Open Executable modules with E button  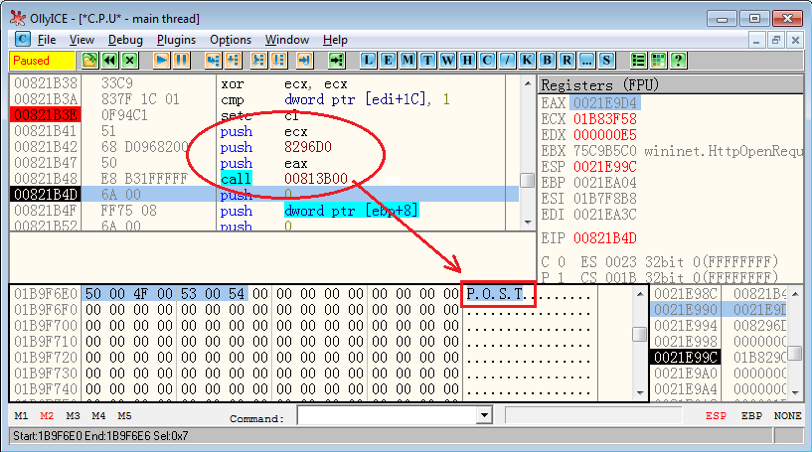click(388, 61)
